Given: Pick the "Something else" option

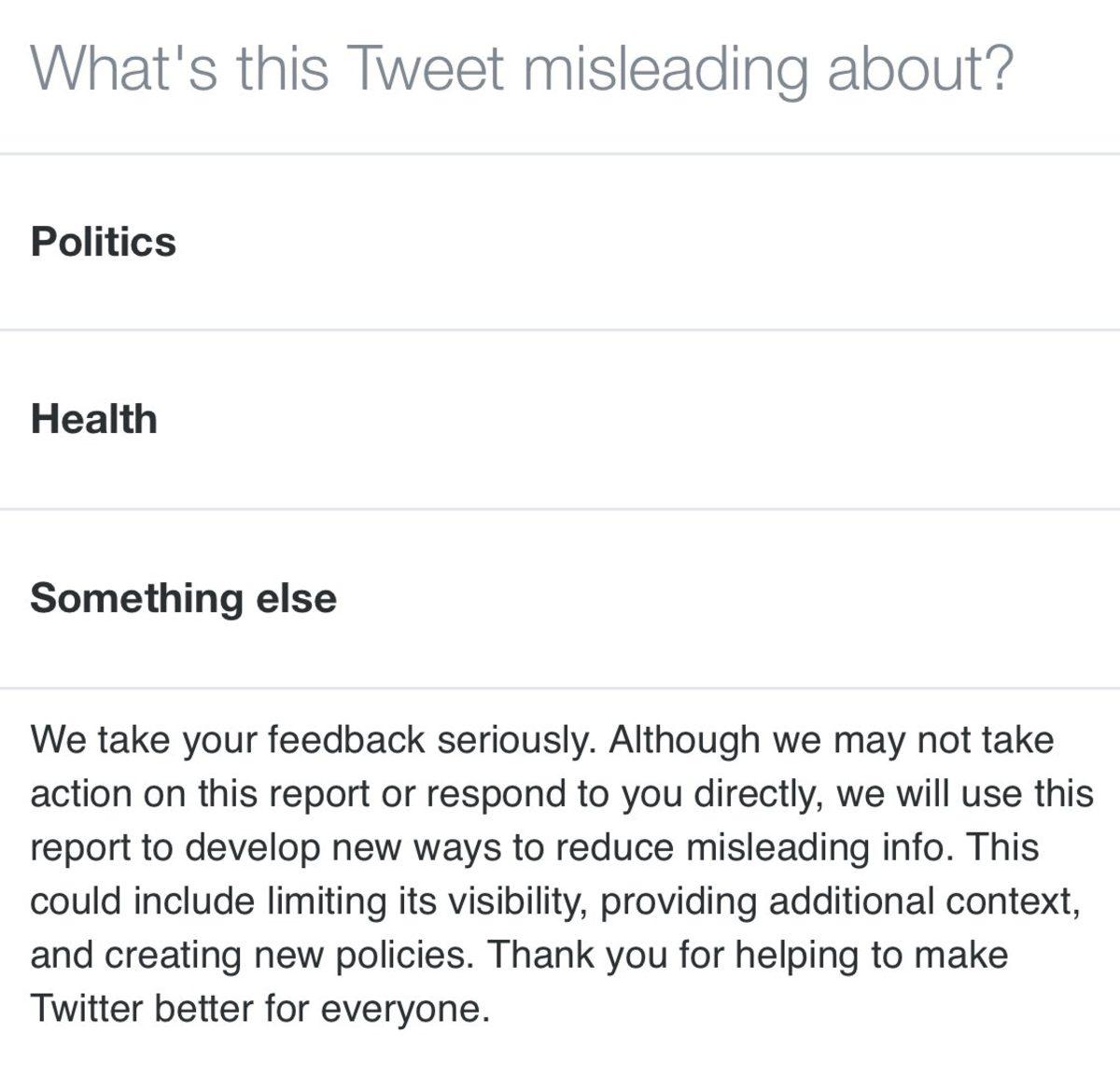Looking at the screenshot, I should click(183, 597).
